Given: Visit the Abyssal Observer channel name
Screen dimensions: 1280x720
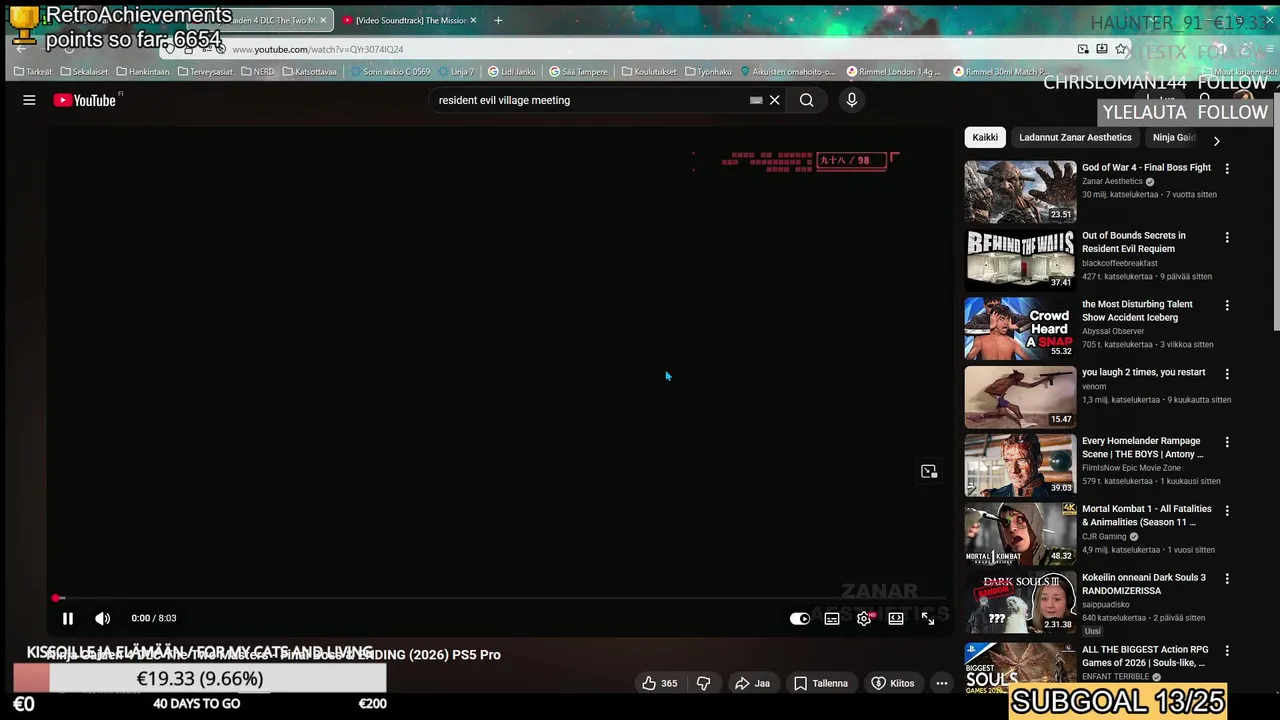Looking at the screenshot, I should [x=1113, y=331].
